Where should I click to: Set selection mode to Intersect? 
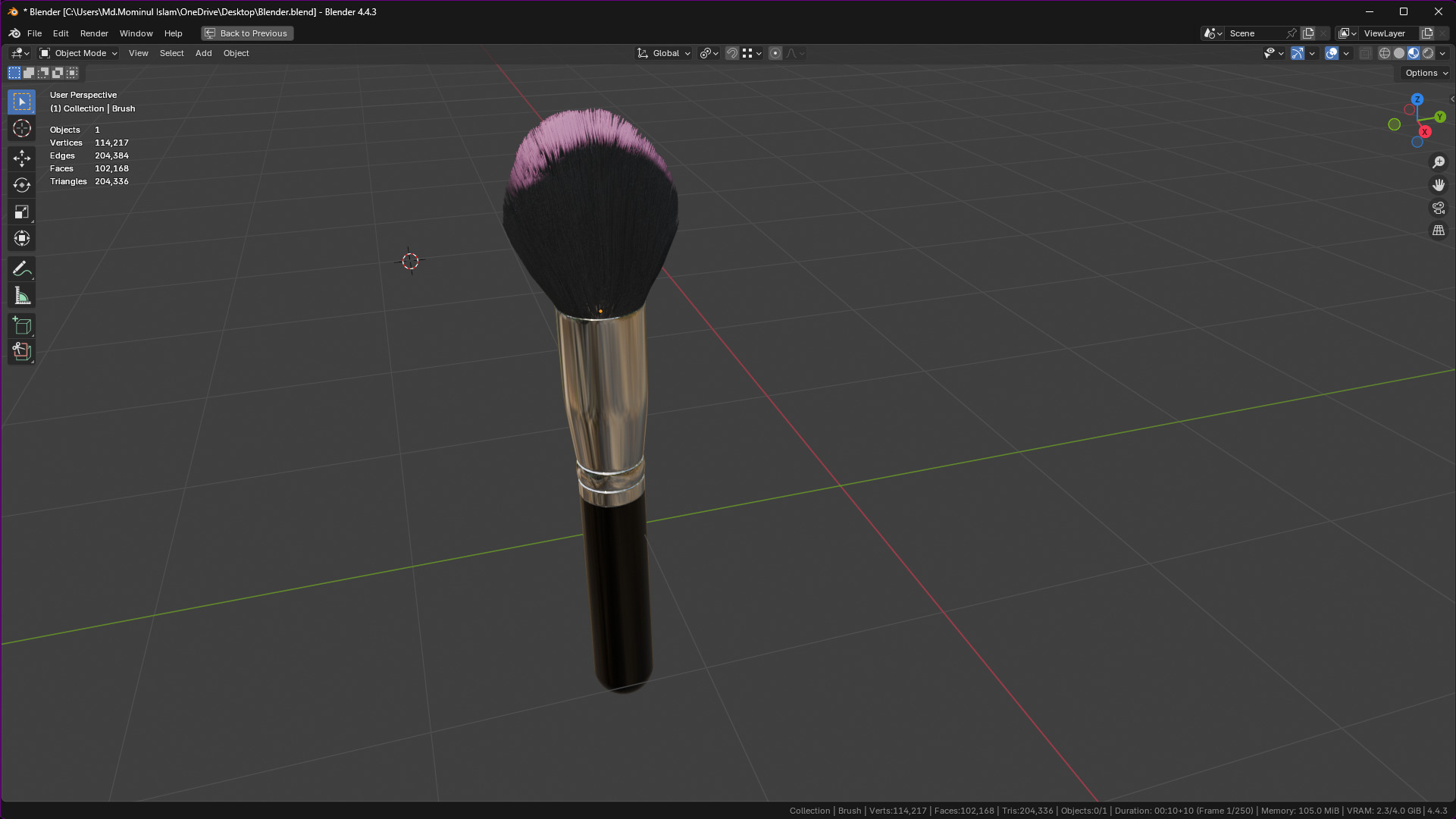point(72,73)
